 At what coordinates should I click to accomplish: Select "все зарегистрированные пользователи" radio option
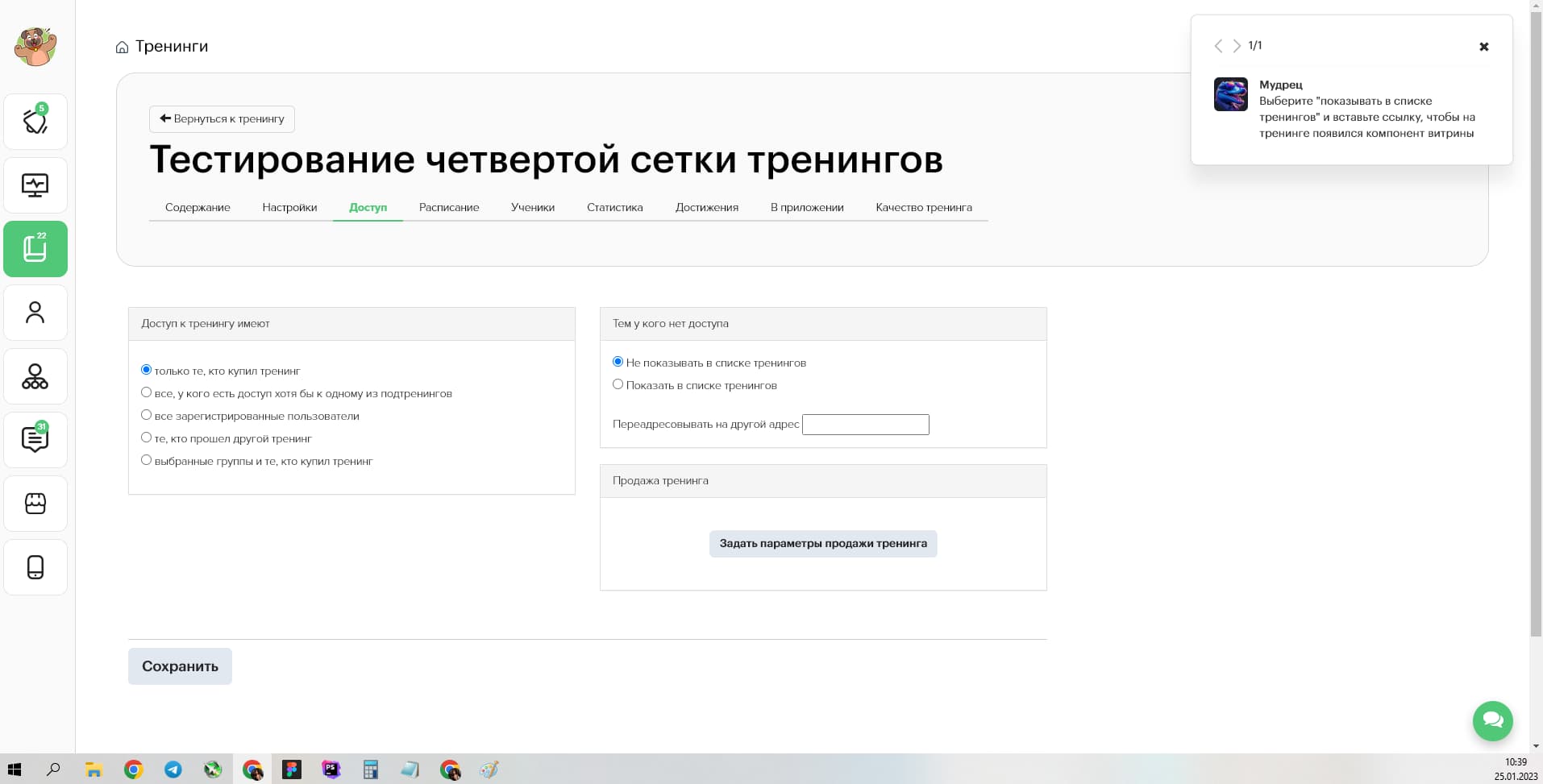tap(146, 415)
